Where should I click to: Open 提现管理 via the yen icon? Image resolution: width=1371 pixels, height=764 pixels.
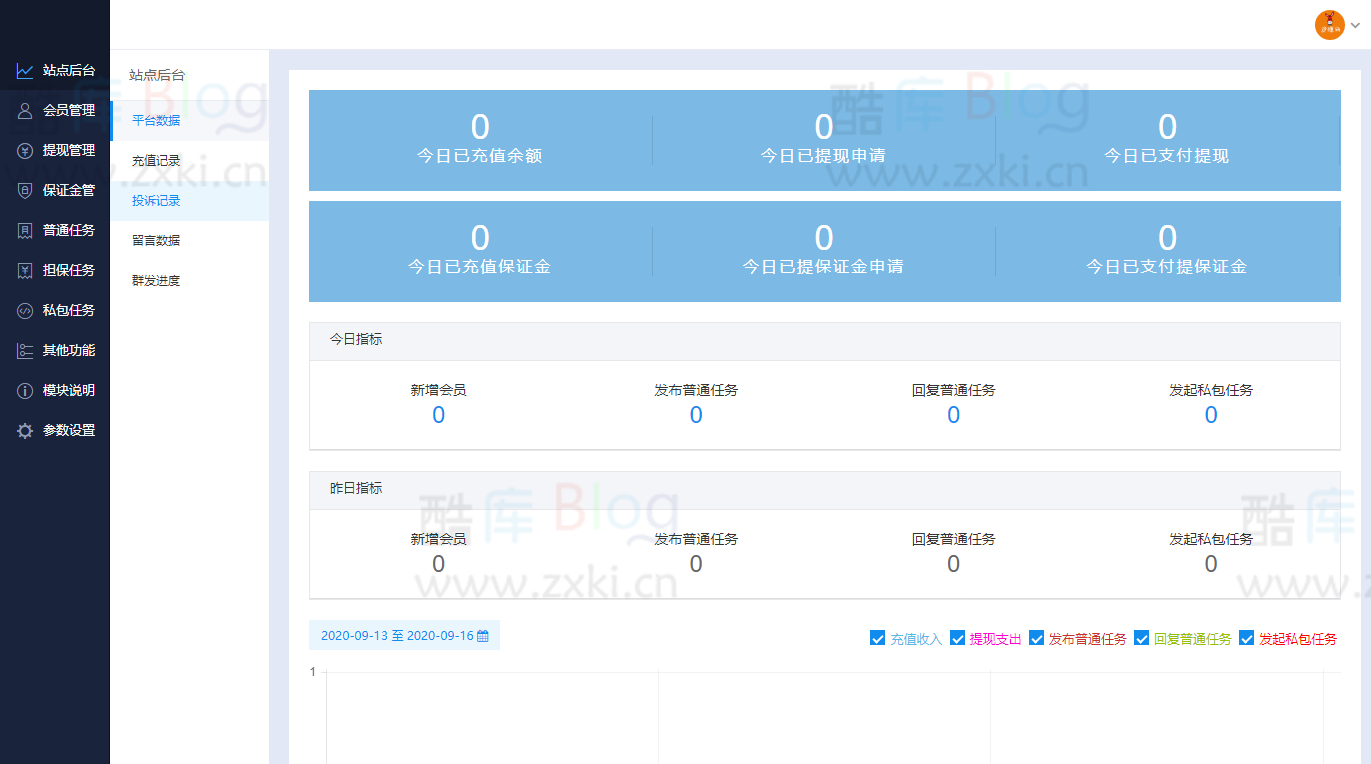pyautogui.click(x=24, y=150)
